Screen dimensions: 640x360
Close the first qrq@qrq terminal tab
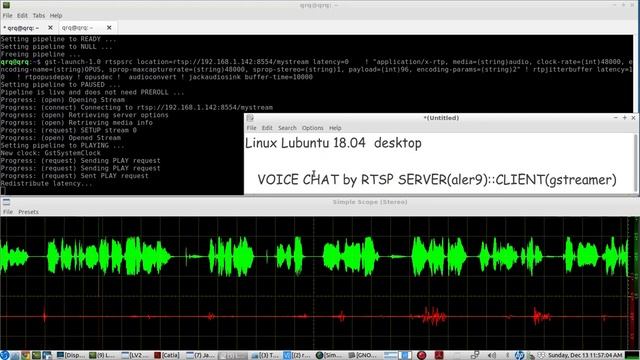coord(50,28)
